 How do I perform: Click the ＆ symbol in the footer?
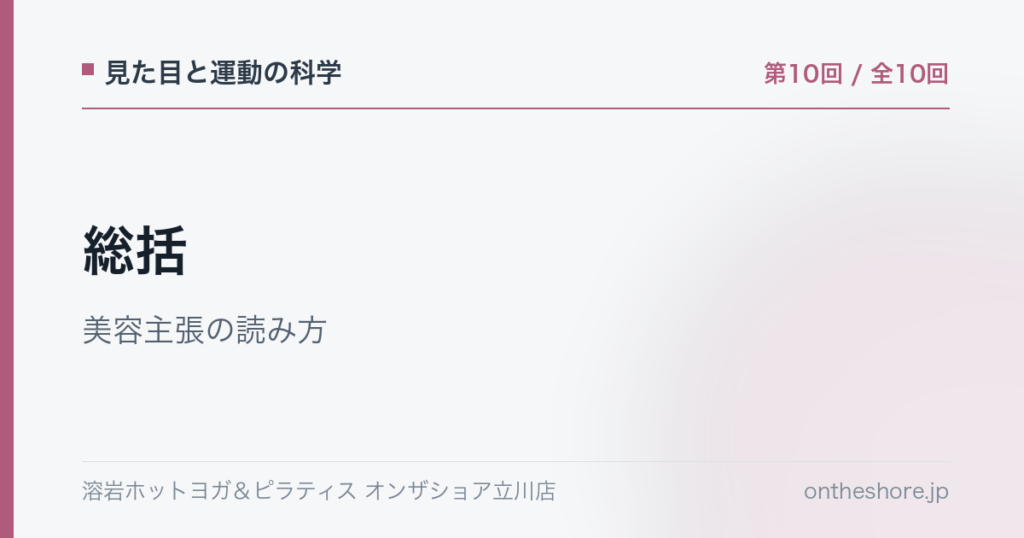pos(242,491)
